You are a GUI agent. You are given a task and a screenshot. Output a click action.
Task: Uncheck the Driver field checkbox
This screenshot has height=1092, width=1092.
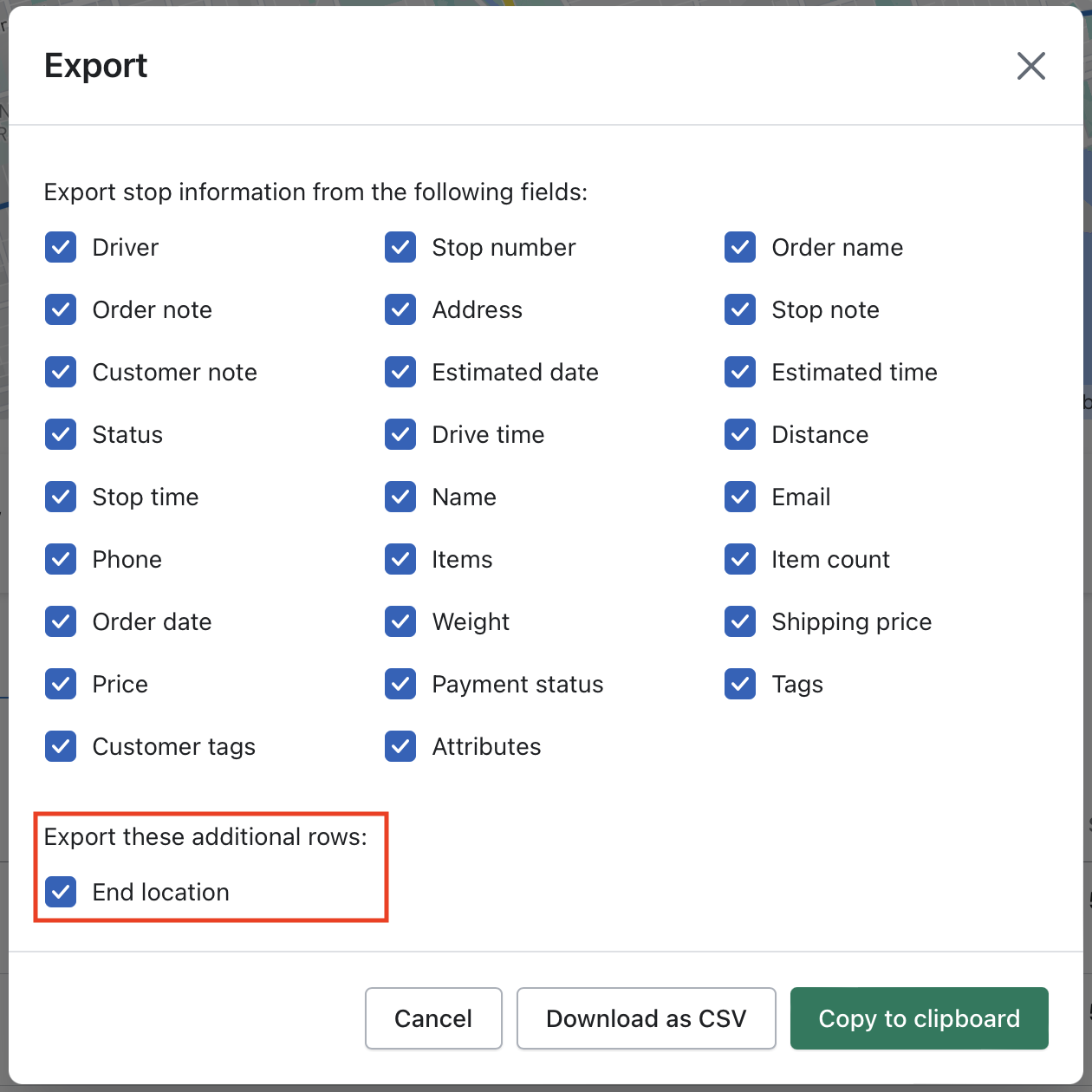click(x=61, y=247)
